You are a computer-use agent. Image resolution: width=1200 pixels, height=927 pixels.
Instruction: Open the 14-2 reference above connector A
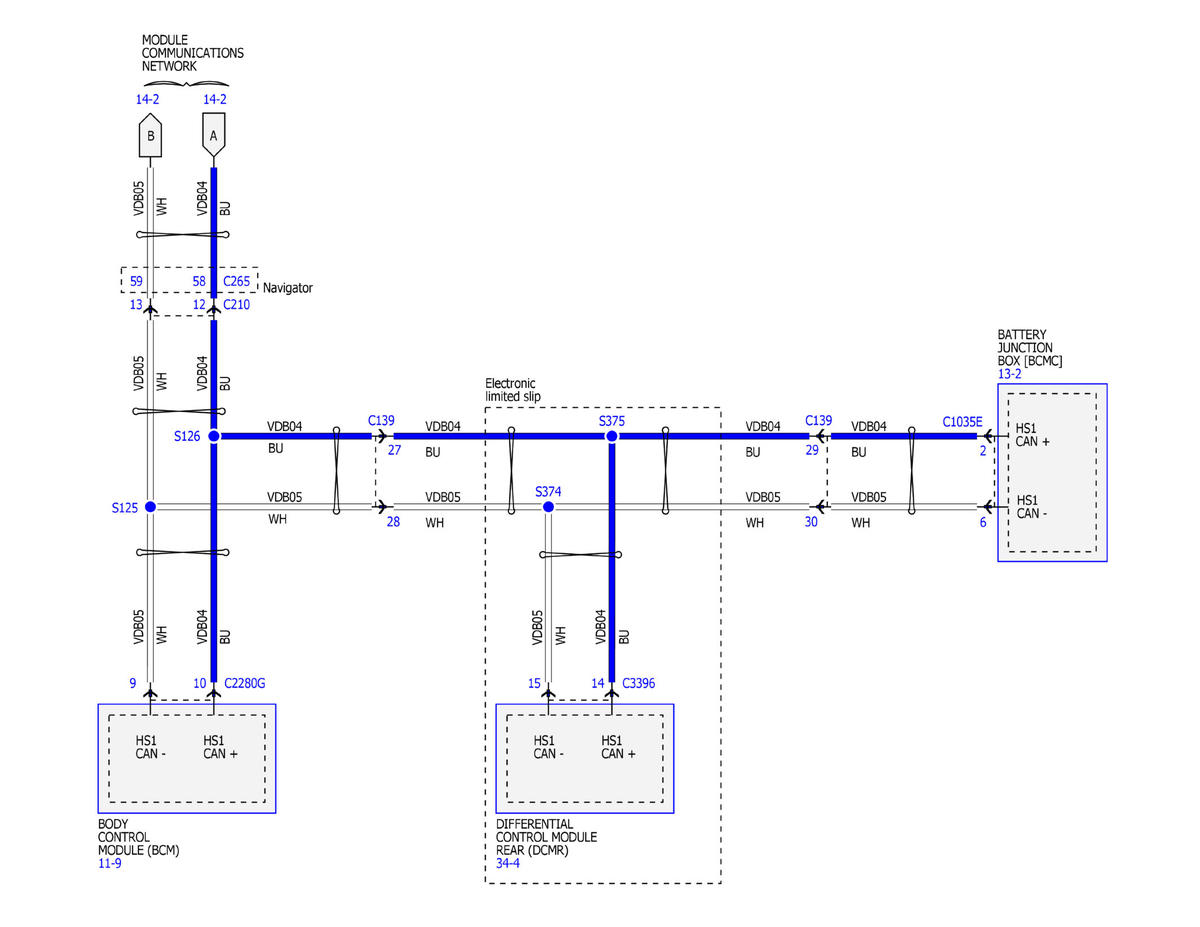click(x=214, y=99)
